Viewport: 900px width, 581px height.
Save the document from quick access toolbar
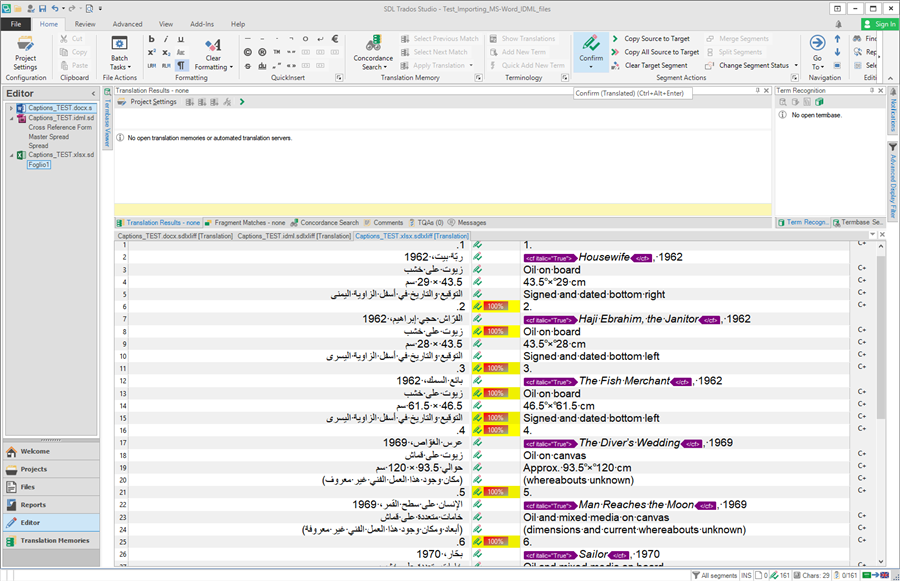click(42, 9)
